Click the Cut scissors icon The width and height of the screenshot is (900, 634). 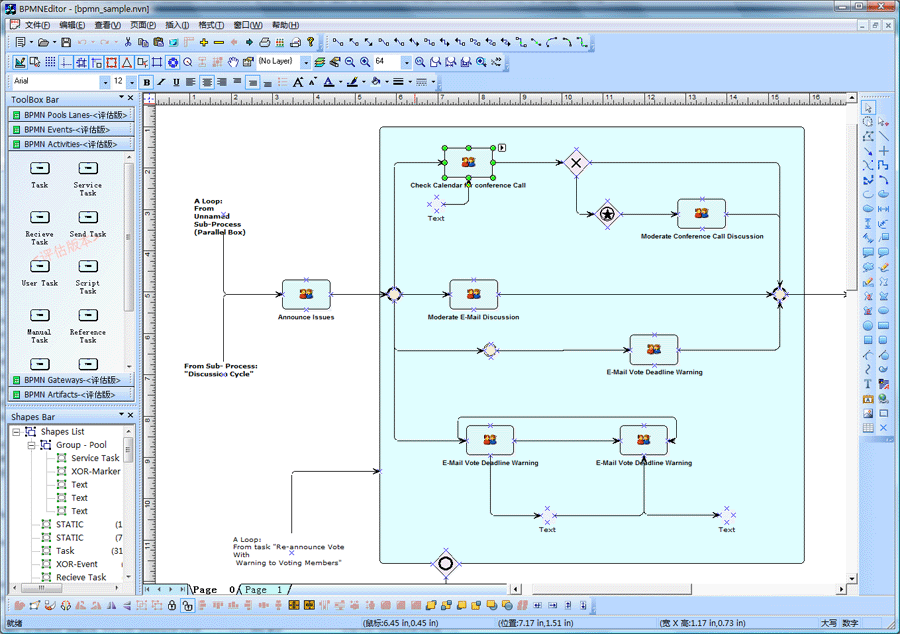(x=128, y=43)
